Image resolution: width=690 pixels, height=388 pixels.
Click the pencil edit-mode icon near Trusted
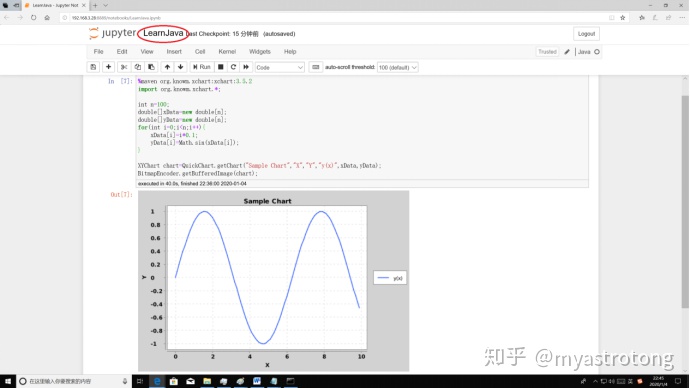point(567,52)
